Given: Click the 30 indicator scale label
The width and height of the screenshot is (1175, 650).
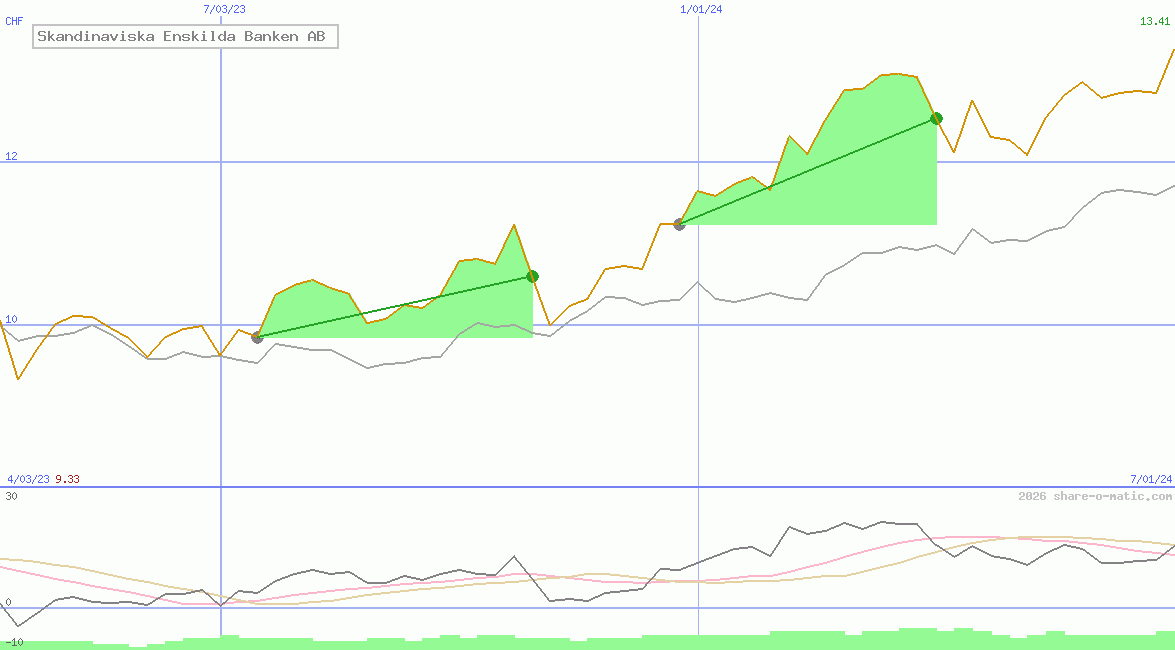Looking at the screenshot, I should (11, 496).
